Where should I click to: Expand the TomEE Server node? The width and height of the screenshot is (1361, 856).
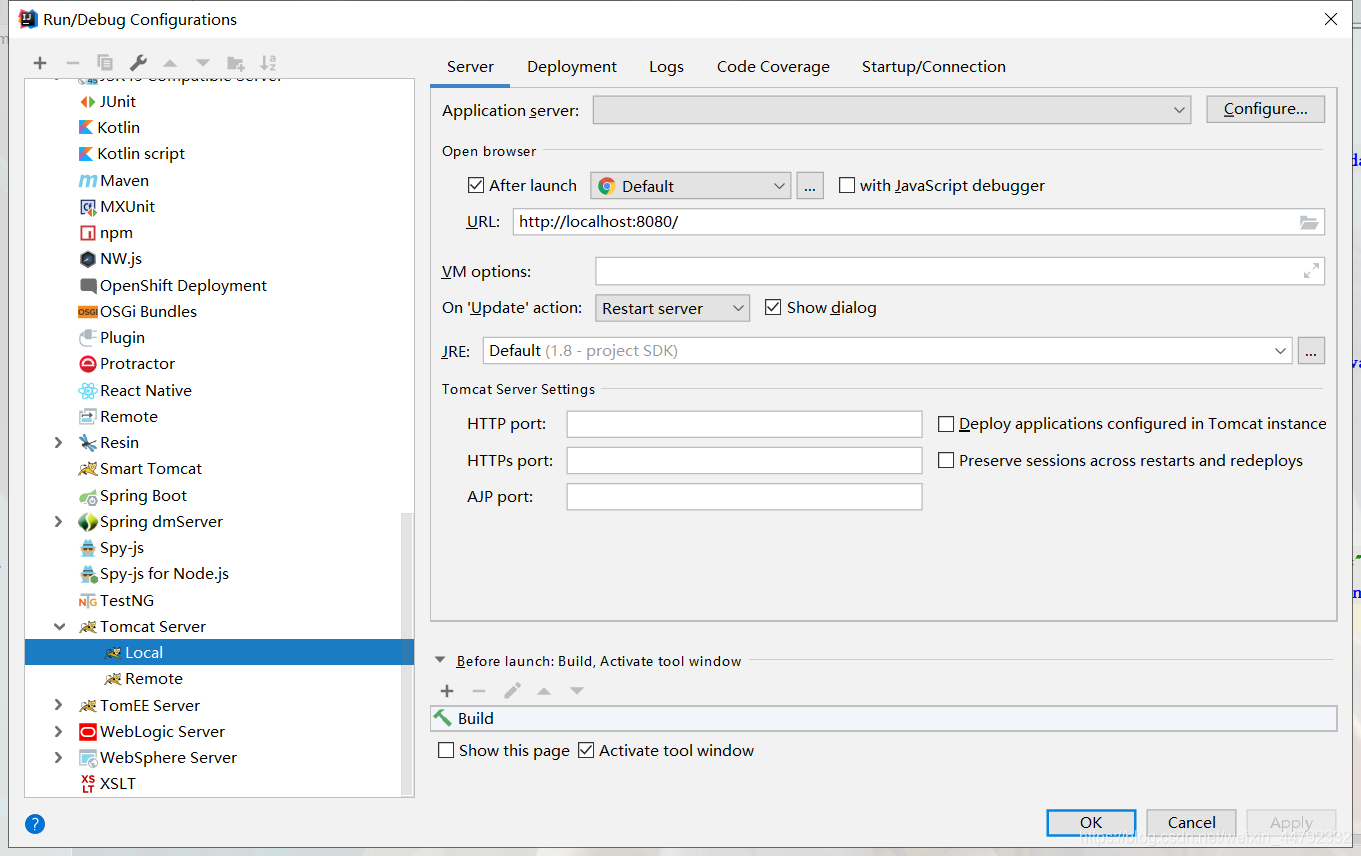(58, 705)
